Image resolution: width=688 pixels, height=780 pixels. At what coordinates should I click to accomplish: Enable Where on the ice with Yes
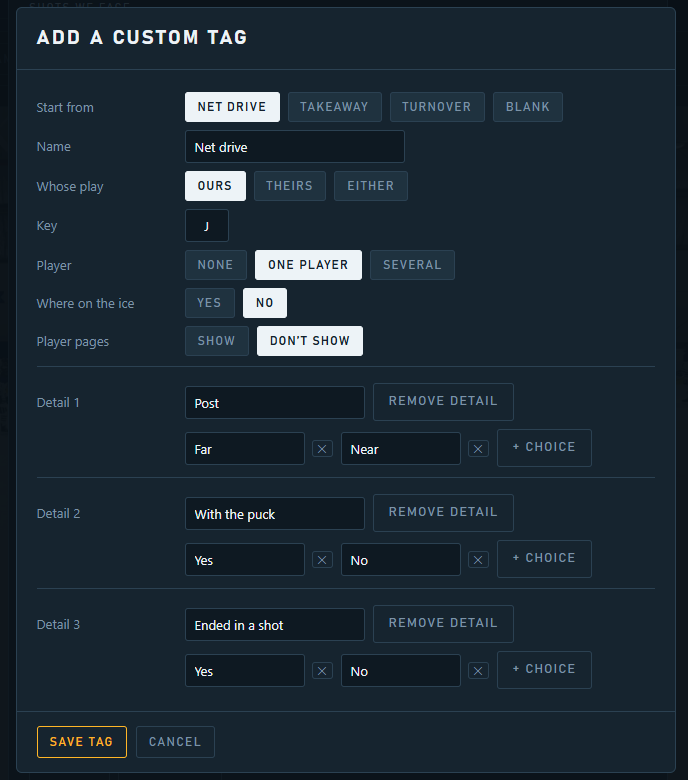pos(209,303)
